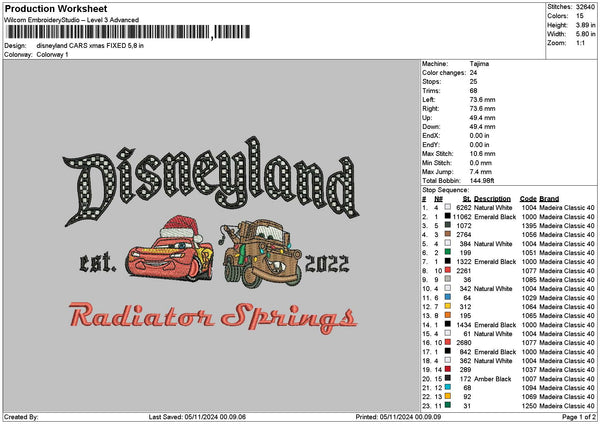This screenshot has height=424, width=600.
Task: Click the 'Stop Sequence:' heading
Action: pos(445,190)
